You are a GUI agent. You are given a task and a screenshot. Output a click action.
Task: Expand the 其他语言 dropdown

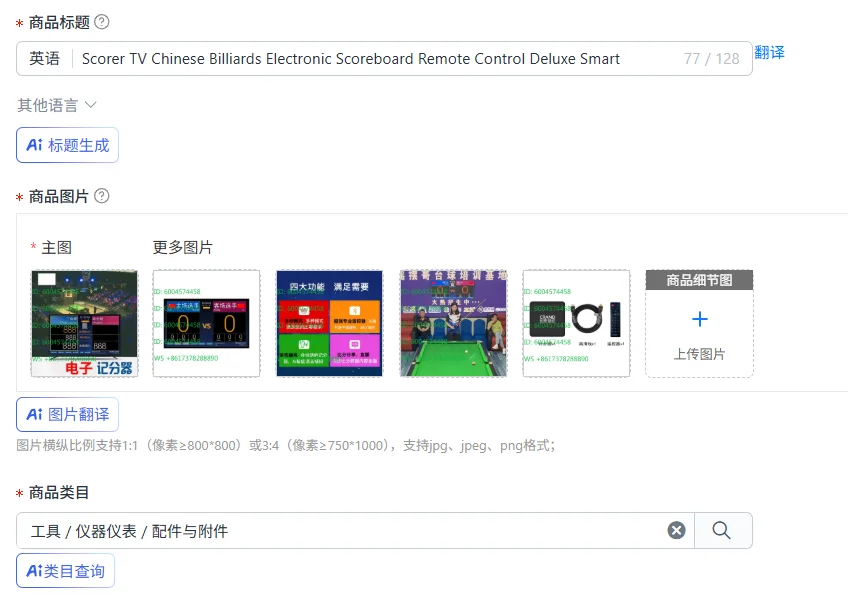click(57, 105)
